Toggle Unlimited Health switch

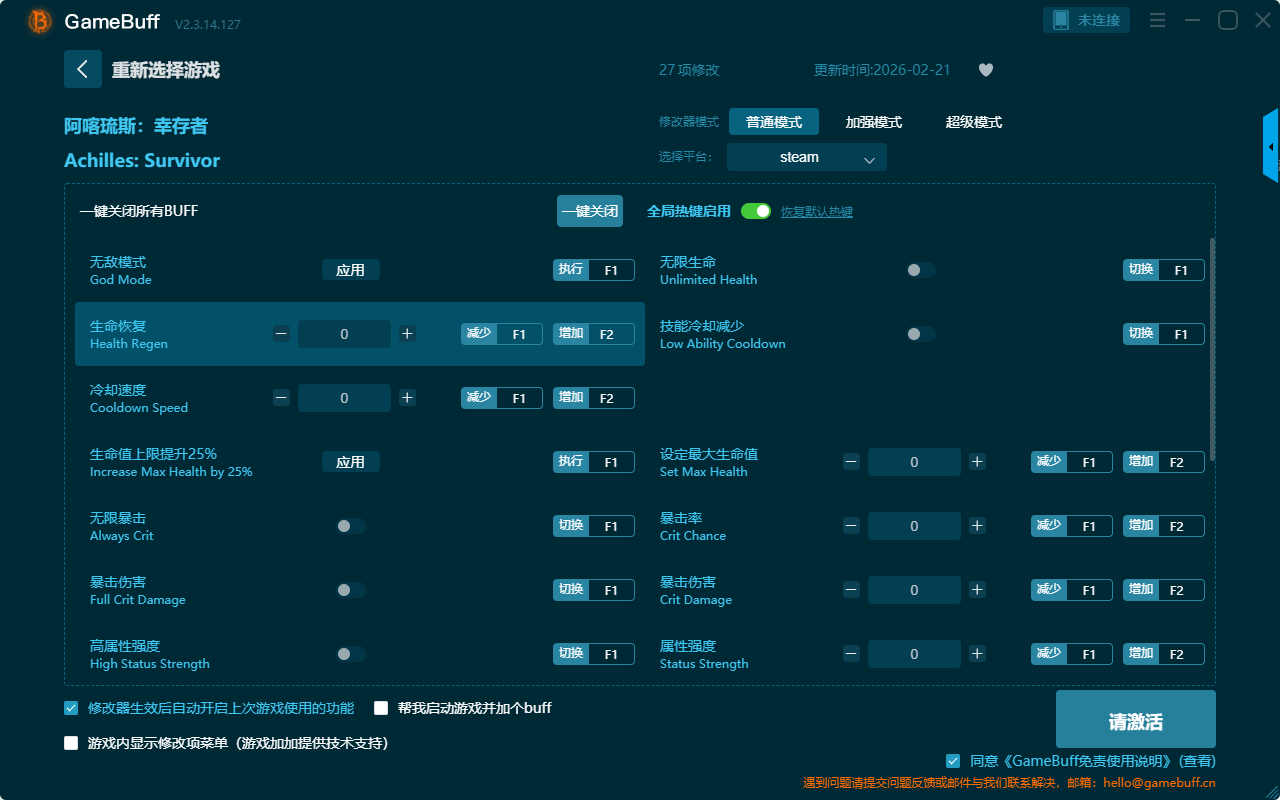(920, 270)
